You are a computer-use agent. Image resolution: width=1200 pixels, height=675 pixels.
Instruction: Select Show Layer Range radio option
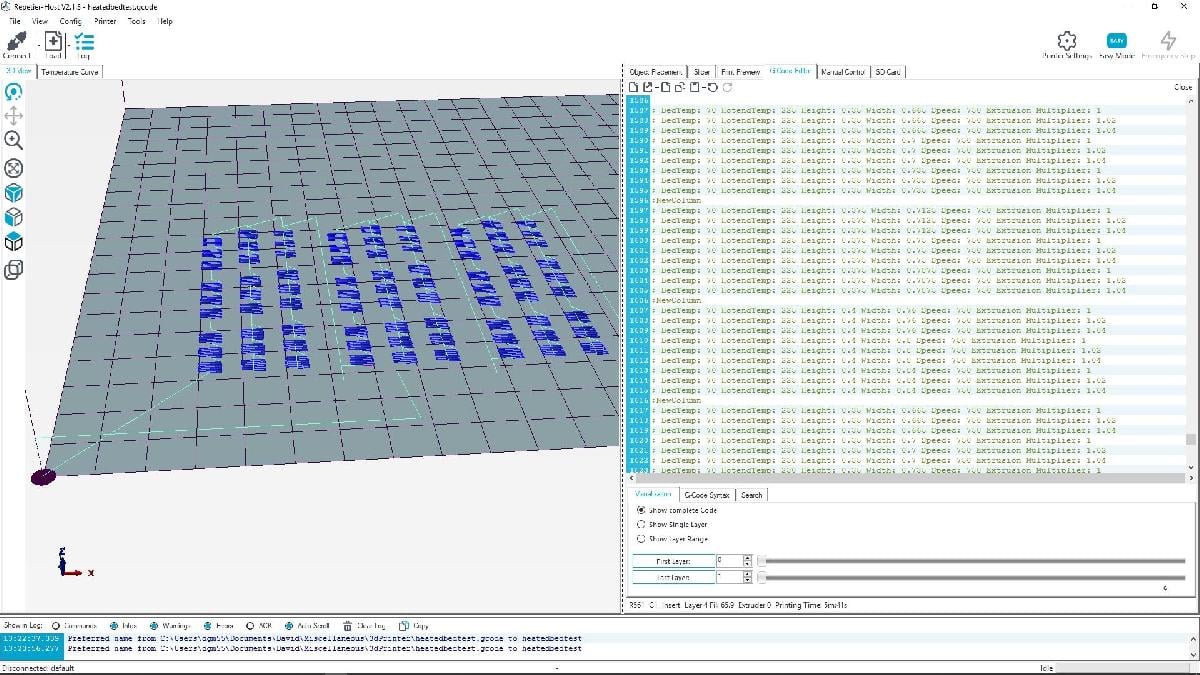pyautogui.click(x=641, y=539)
